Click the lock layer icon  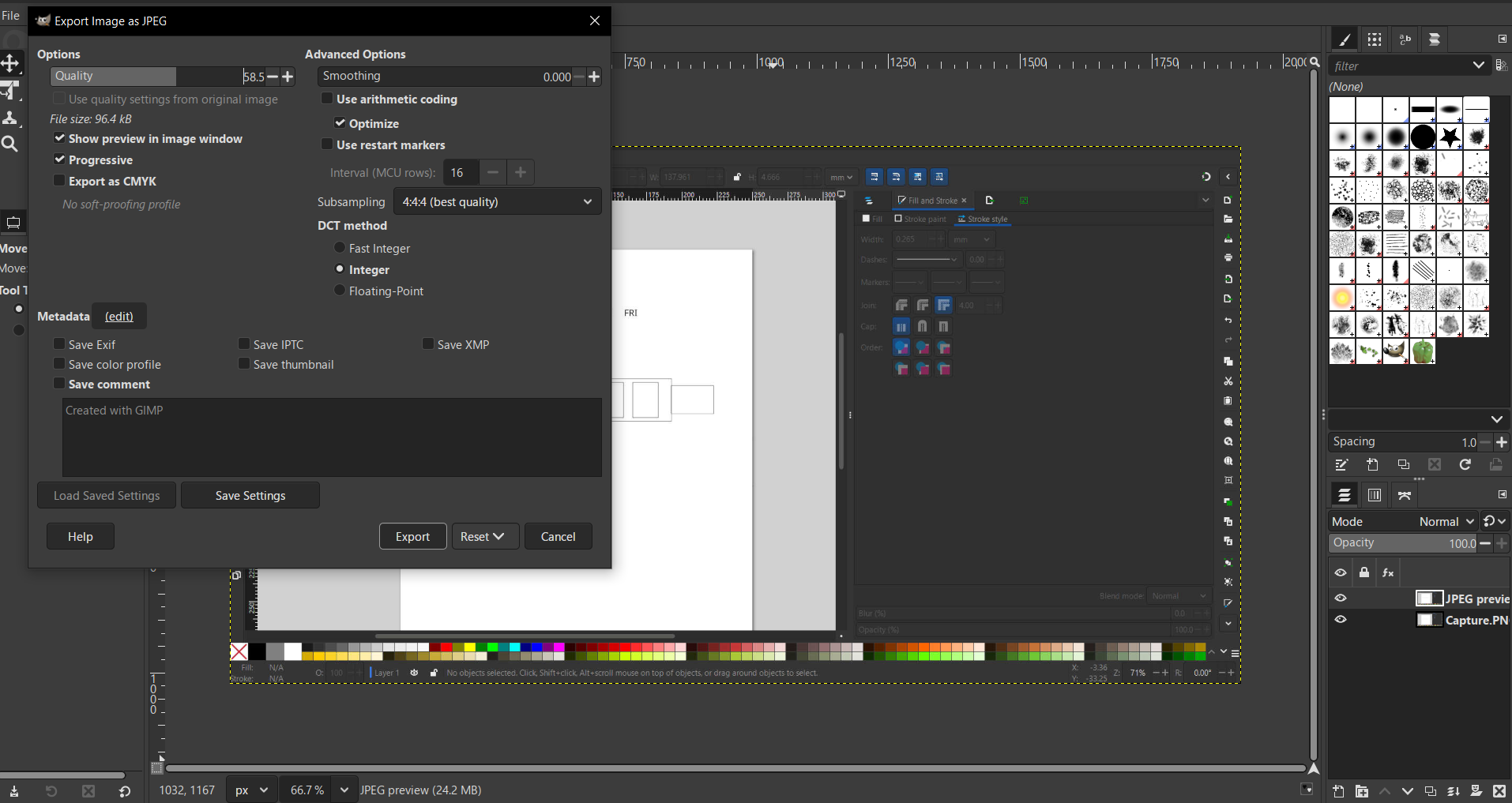(x=1364, y=572)
